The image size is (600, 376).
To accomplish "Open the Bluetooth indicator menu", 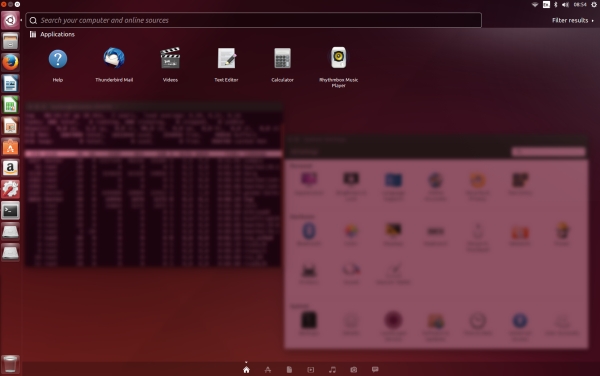I will [x=556, y=5].
